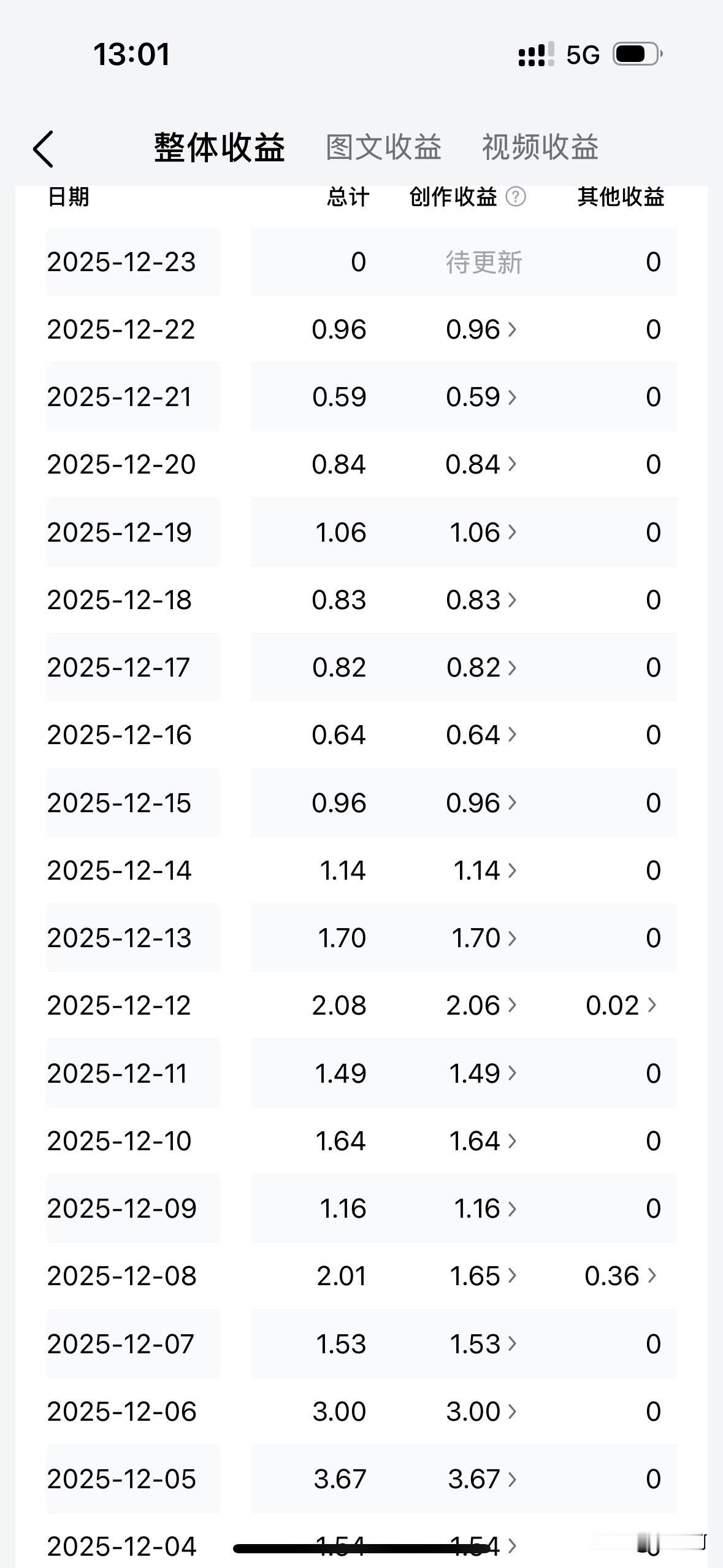Open the 创作收益 help question mark icon
Viewport: 723px width, 1568px height.
[516, 197]
